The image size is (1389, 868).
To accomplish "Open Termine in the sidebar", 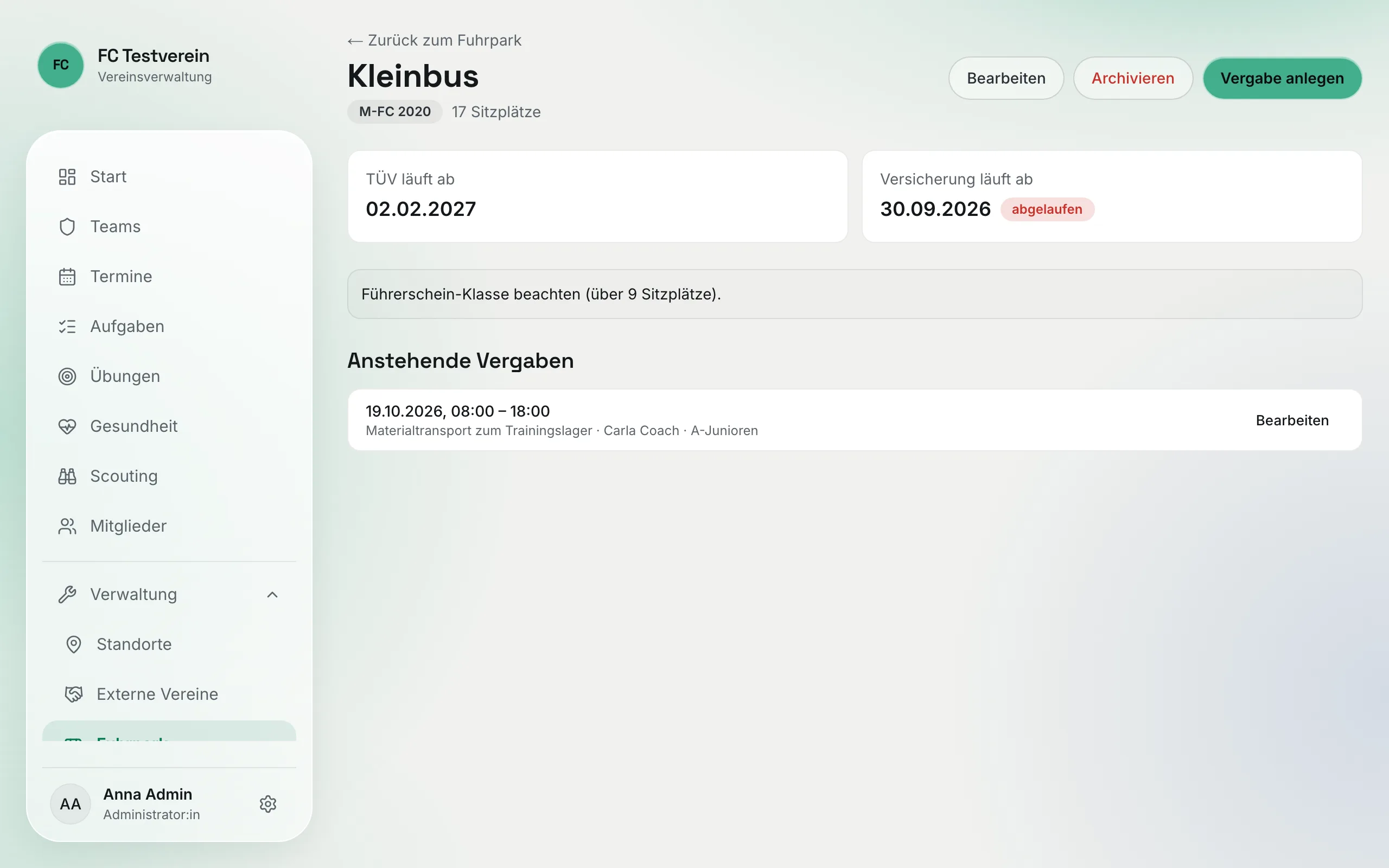I will click(169, 277).
